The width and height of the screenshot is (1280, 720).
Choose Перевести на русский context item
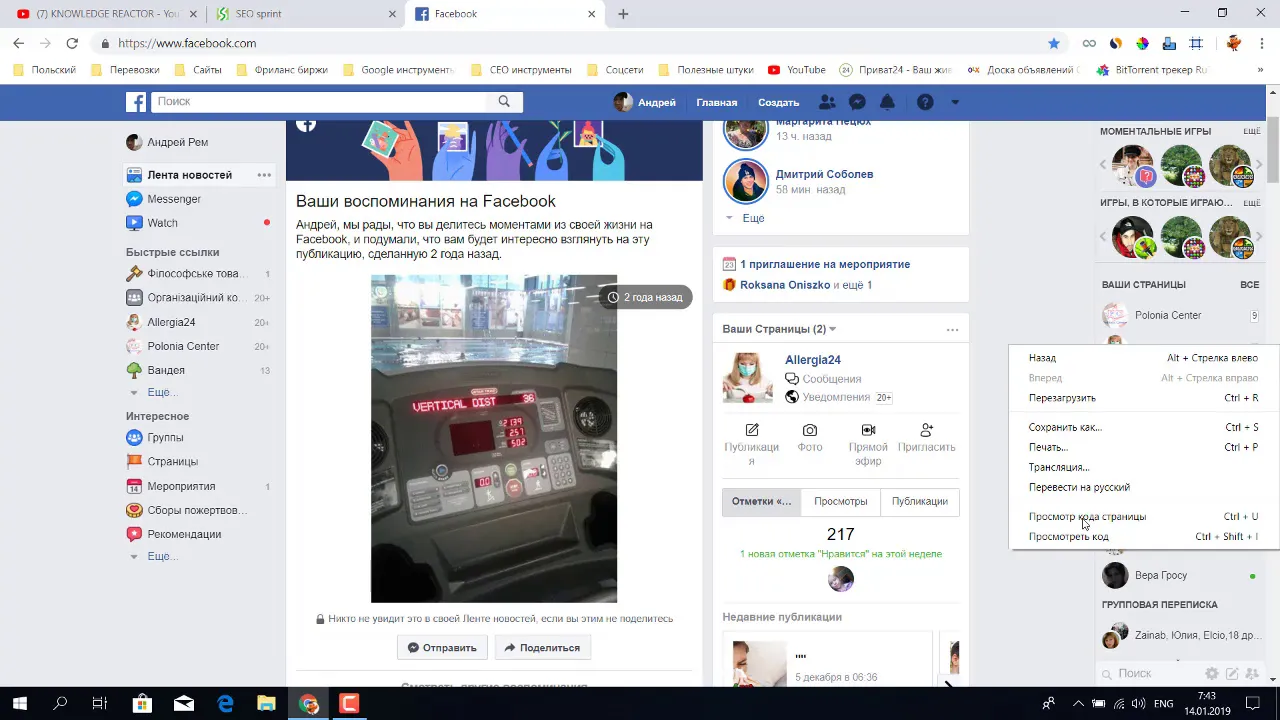1144,487
